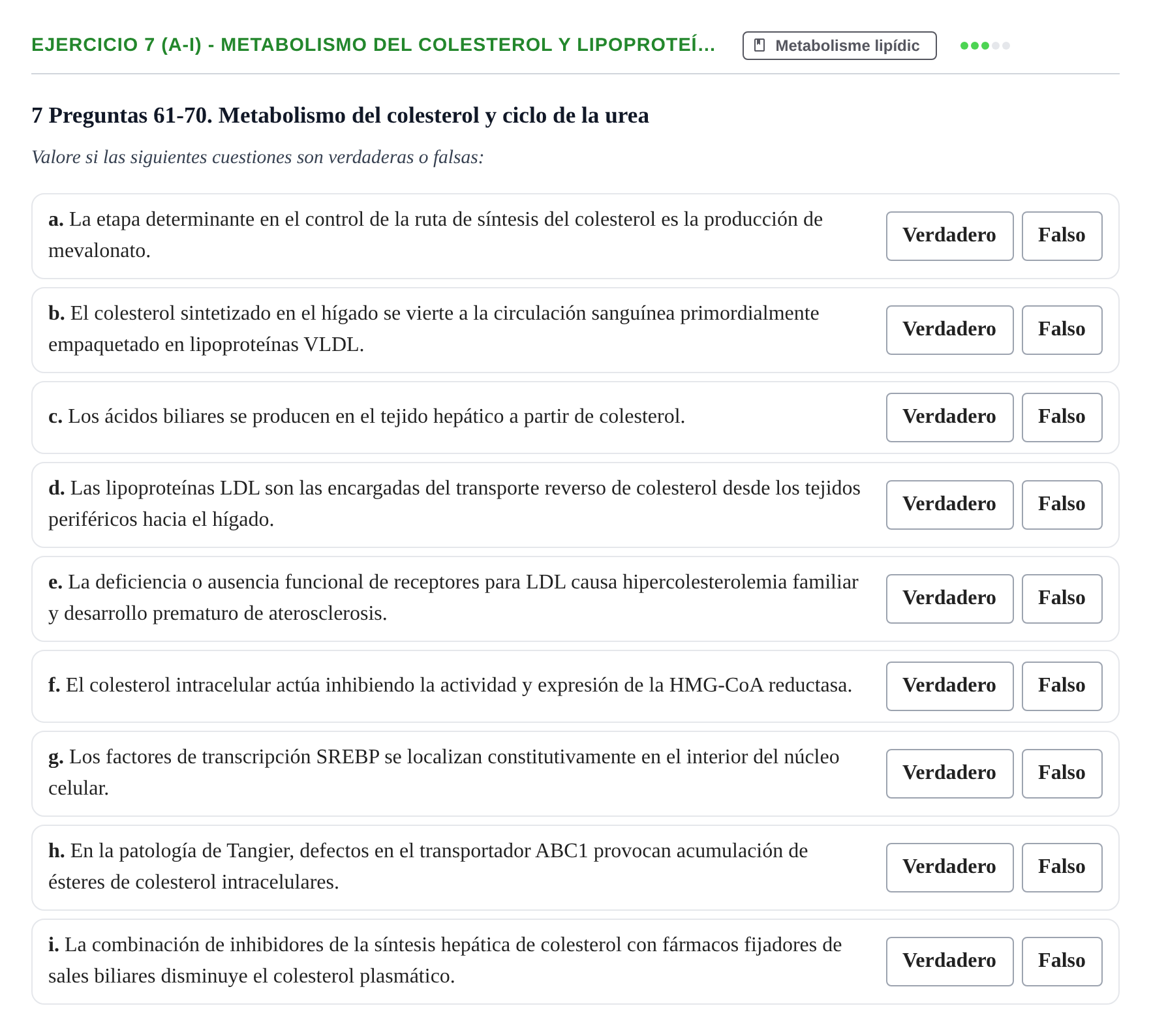This screenshot has width=1151, height=1036.
Task: Click the Ejercicio 7 green heading
Action: tap(373, 45)
